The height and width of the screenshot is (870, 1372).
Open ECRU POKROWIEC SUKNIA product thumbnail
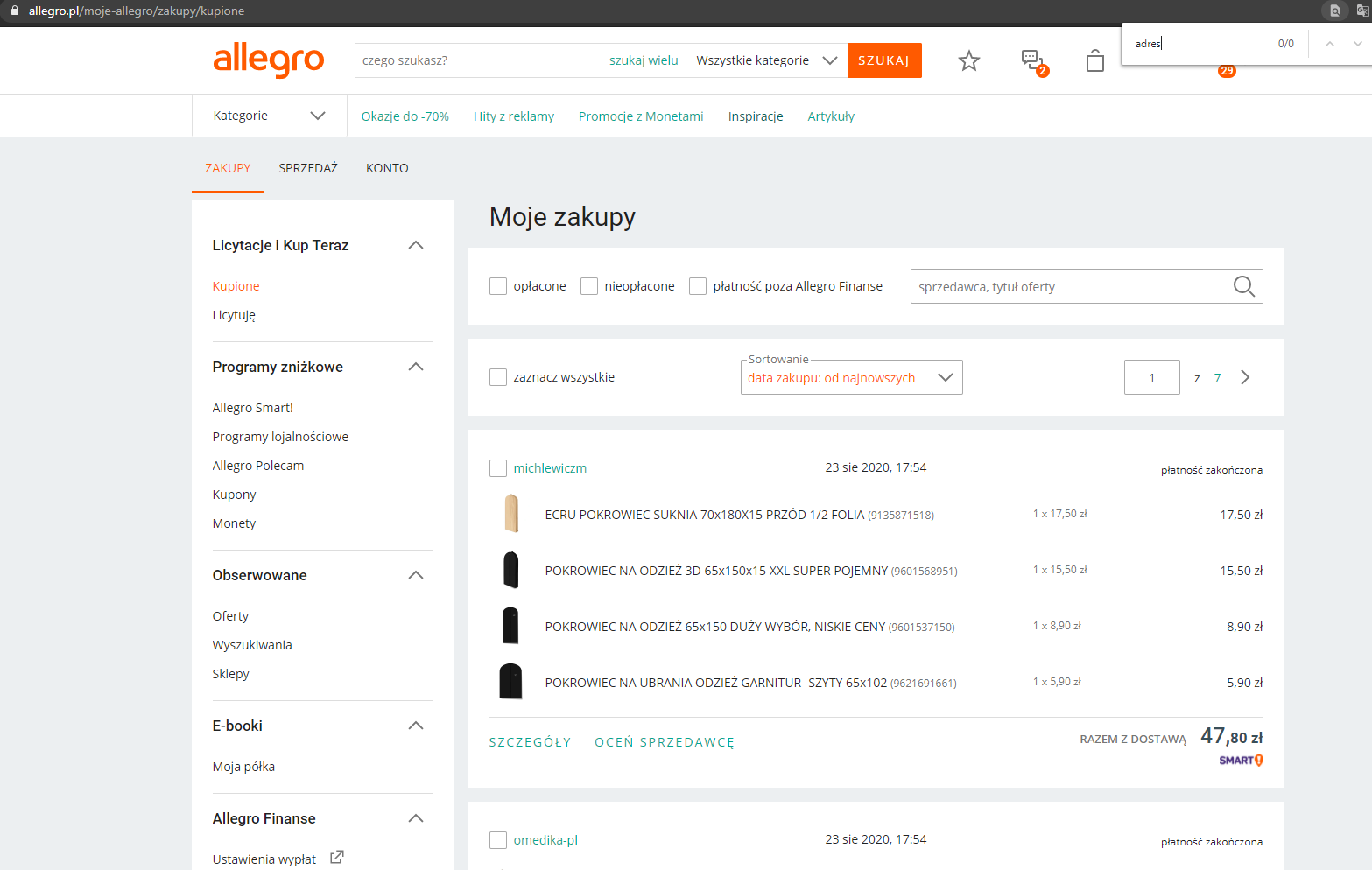[x=511, y=514]
